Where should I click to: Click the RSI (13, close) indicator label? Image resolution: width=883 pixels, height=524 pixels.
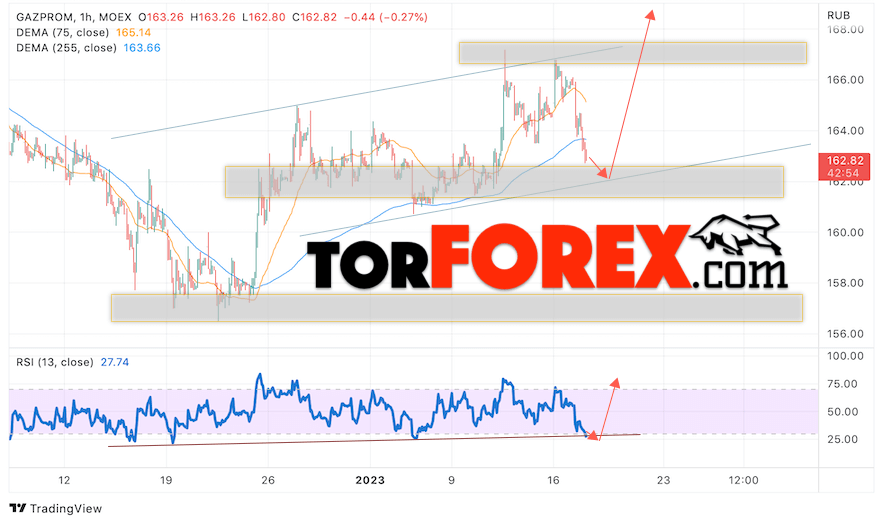(x=55, y=362)
